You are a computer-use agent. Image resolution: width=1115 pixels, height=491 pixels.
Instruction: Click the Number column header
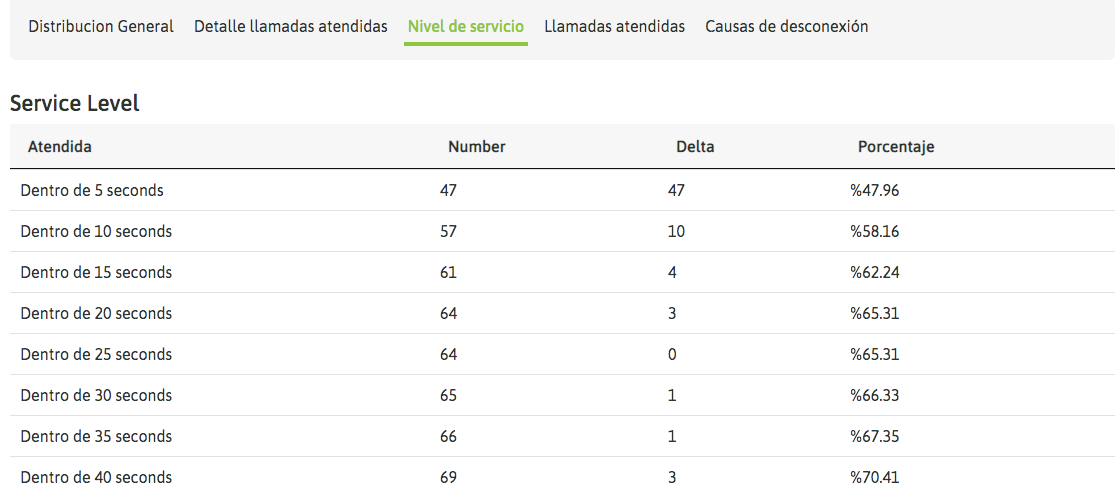coord(477,147)
